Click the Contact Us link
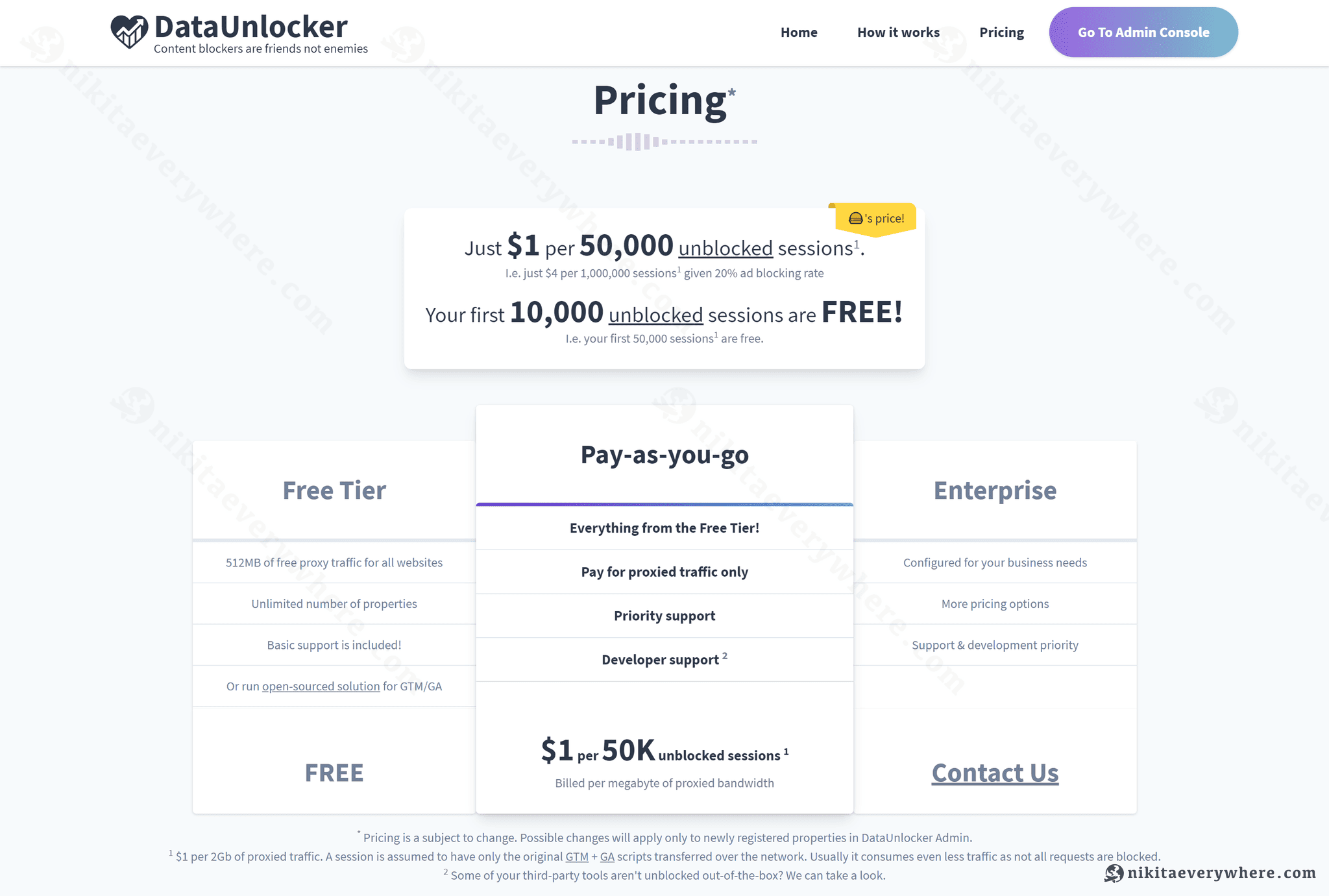The width and height of the screenshot is (1329, 896). (x=995, y=773)
